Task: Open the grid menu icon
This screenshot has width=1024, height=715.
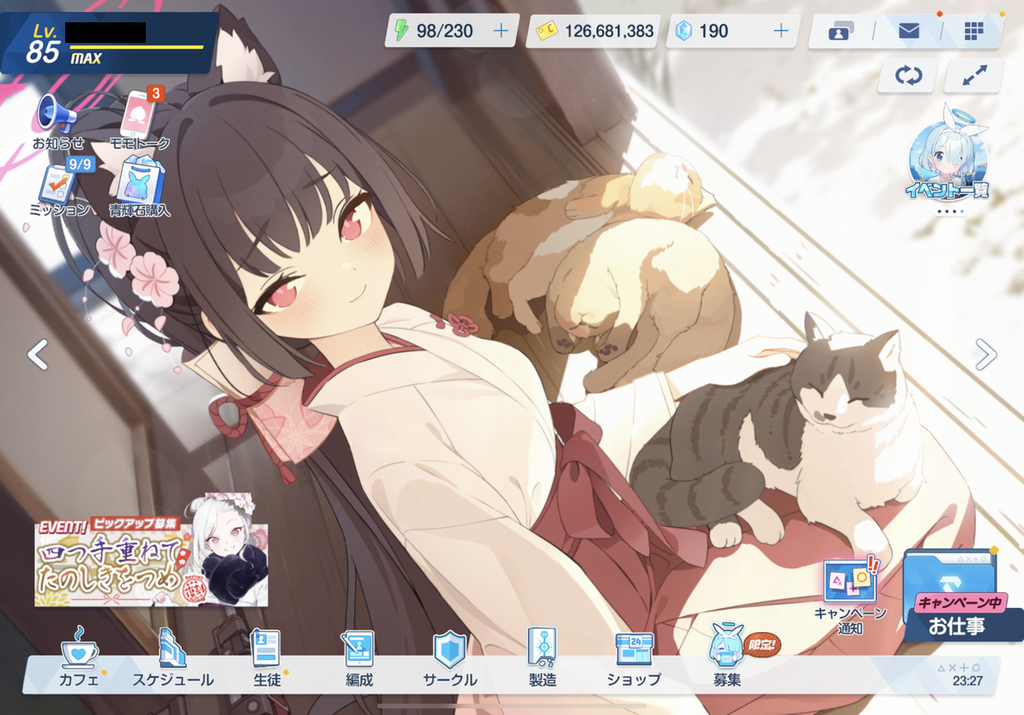Action: pos(974,30)
